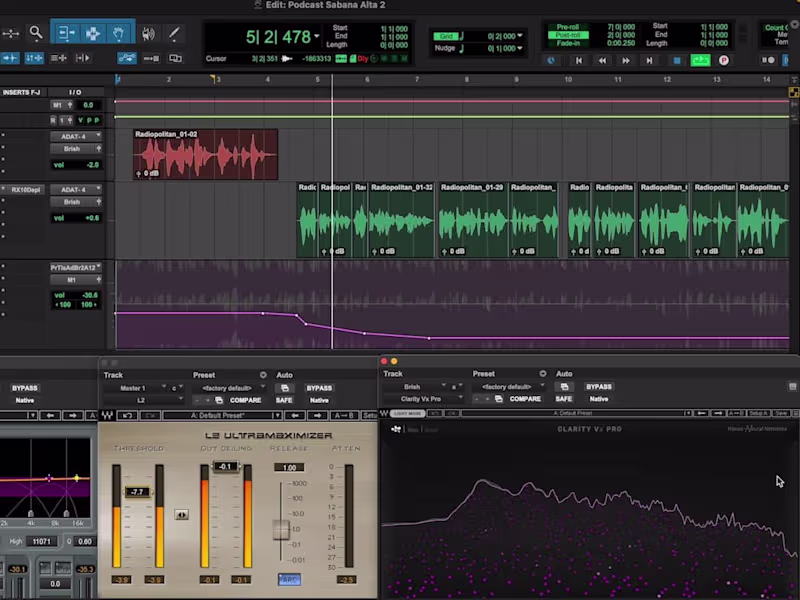Viewport: 800px width, 600px height.
Task: Click the L2 threshold link arrows button
Action: (x=181, y=515)
